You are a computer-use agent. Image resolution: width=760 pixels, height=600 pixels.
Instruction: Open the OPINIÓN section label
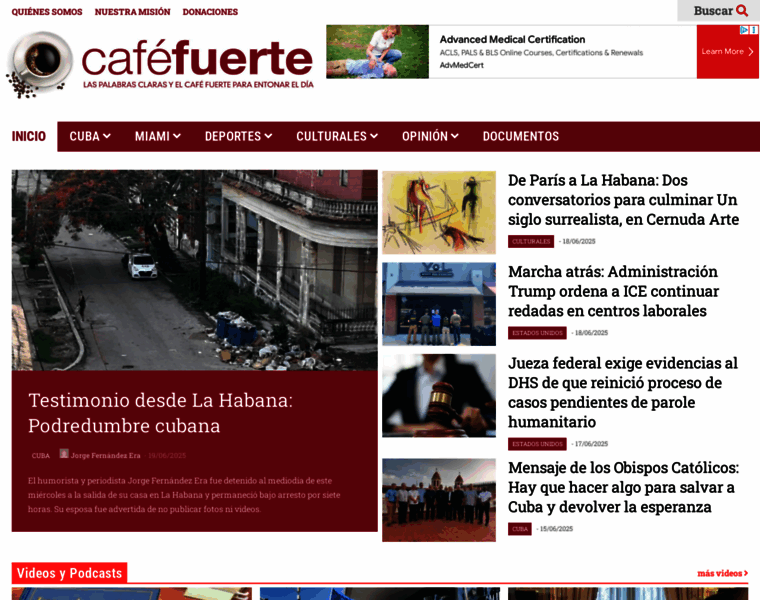(425, 136)
